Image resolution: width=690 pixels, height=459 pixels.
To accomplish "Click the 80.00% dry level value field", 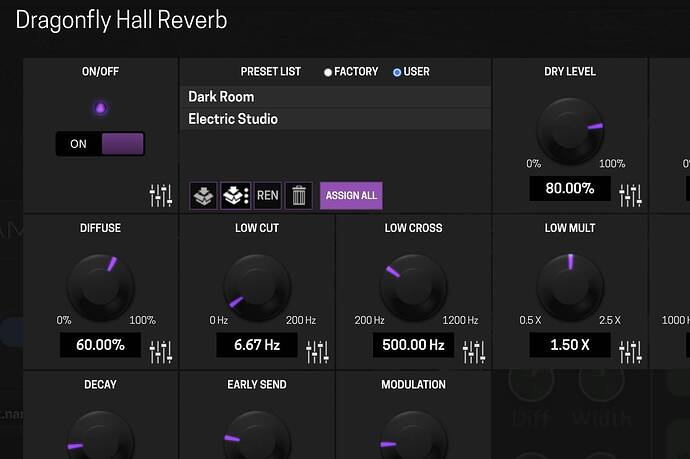I will pyautogui.click(x=570, y=188).
